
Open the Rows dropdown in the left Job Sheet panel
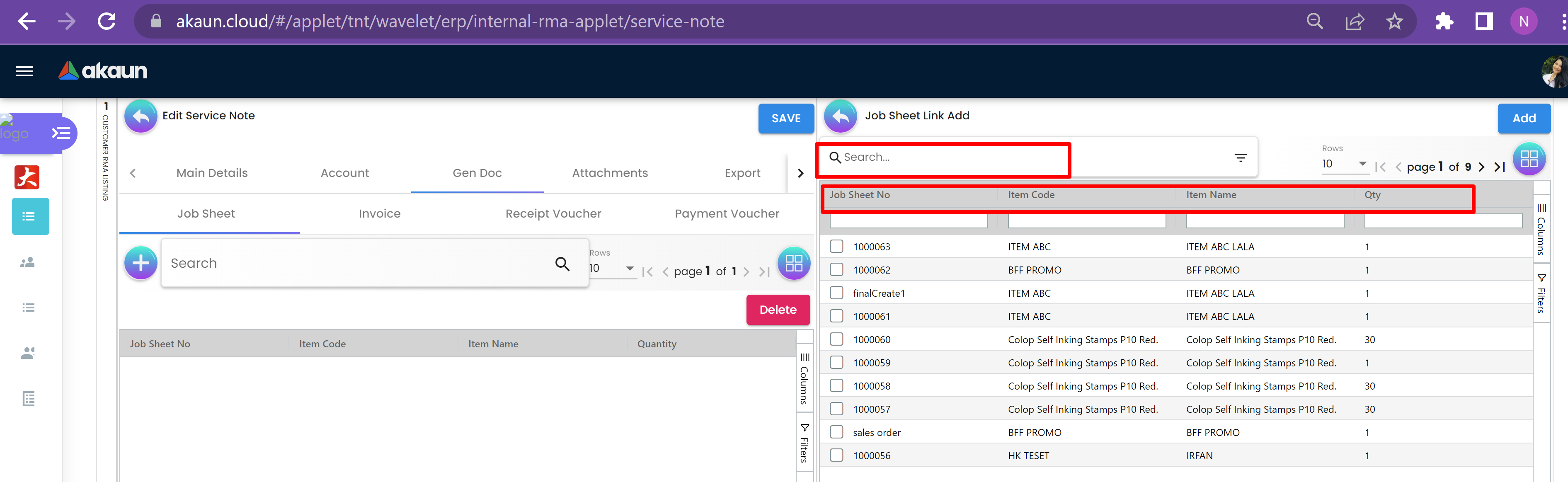click(612, 269)
